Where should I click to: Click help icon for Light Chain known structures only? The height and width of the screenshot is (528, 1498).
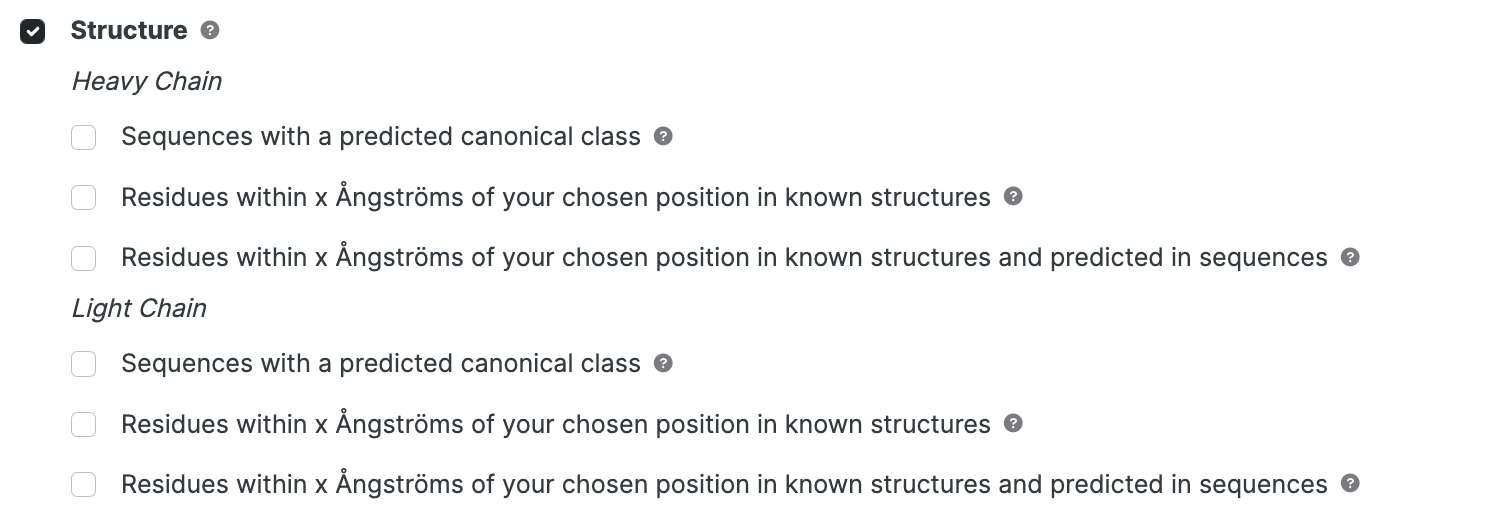tap(1013, 423)
